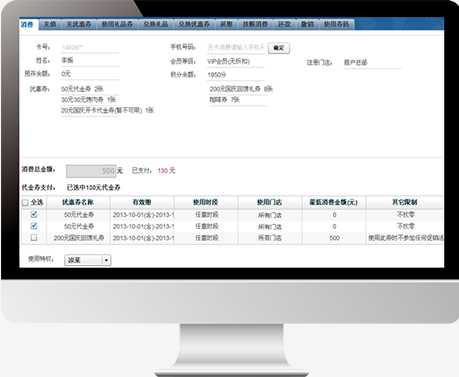Viewport: 459px width, 377px height.
Task: Click the 储存余额 0元 value
Action: 66,74
